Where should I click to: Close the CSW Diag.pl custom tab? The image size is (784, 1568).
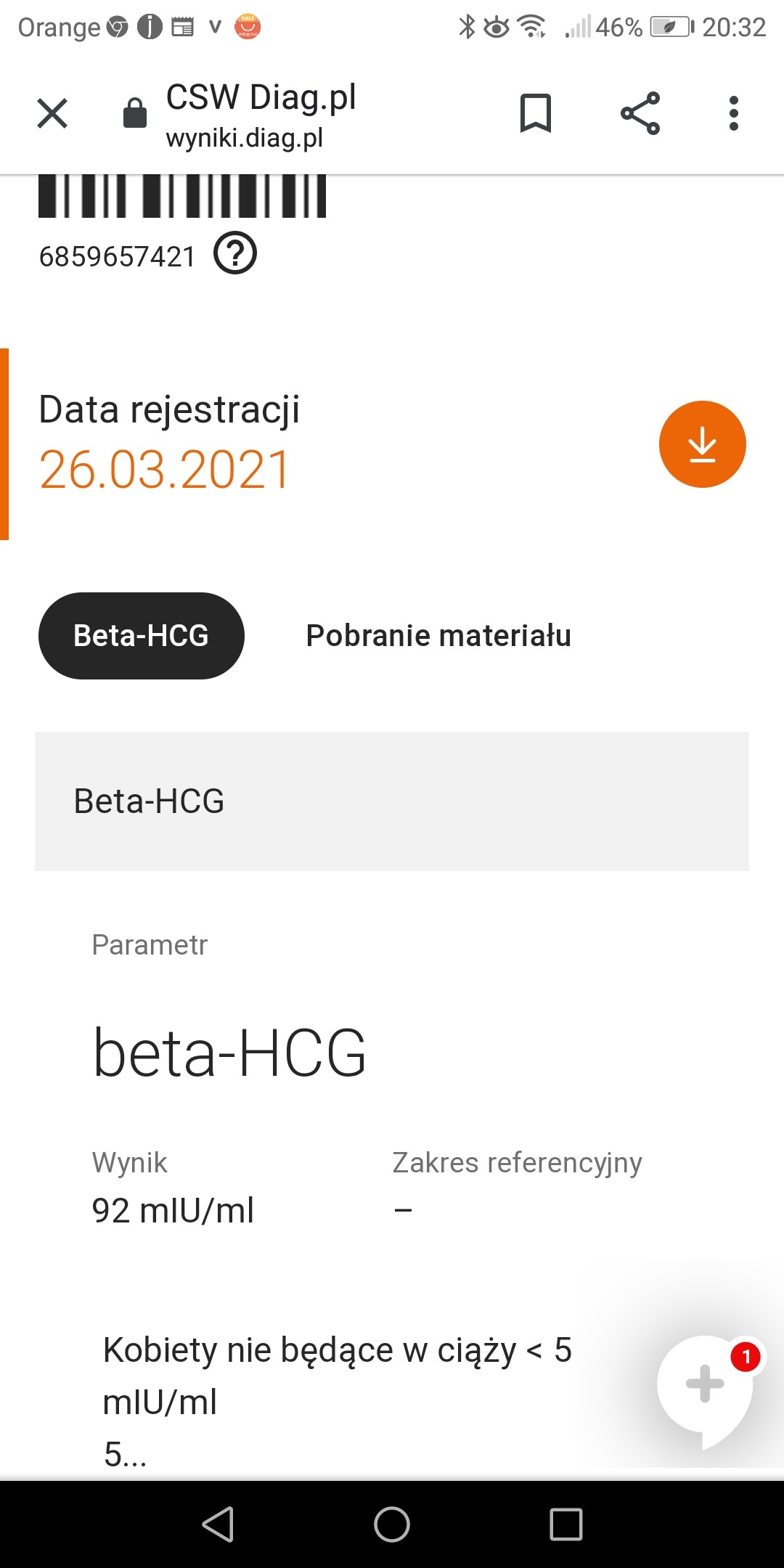tap(52, 113)
